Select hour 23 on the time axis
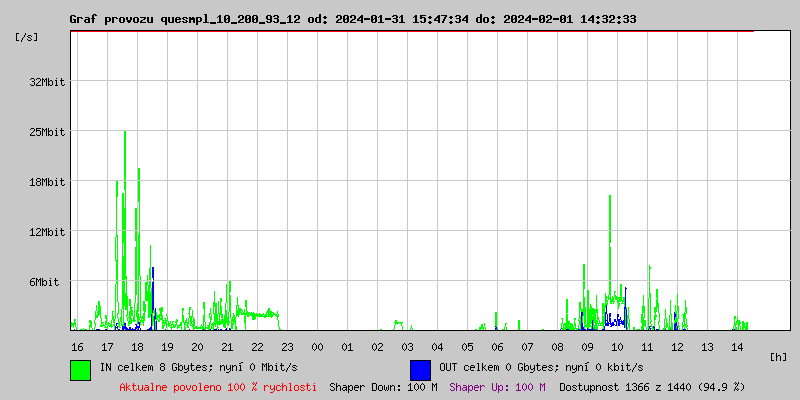This screenshot has height=400, width=800. 287,347
